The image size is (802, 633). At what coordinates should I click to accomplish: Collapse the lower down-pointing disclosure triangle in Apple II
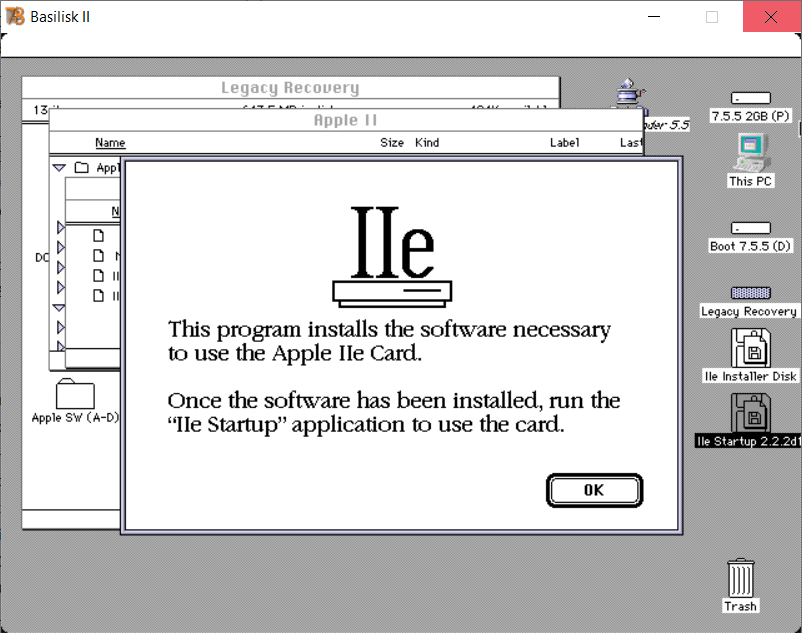tap(59, 307)
